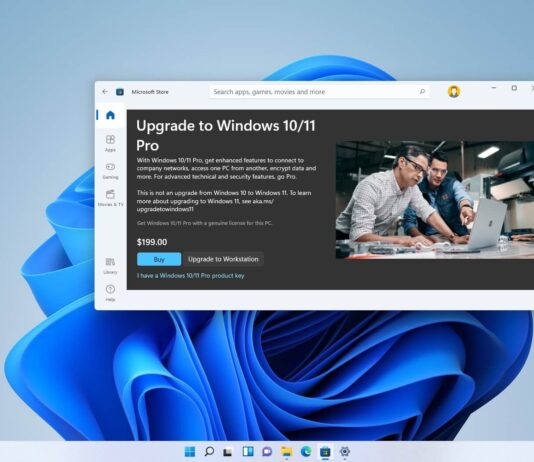This screenshot has width=534, height=462.
Task: Click the Upgrade to Windows 10/11 Pro heading
Action: [226, 136]
